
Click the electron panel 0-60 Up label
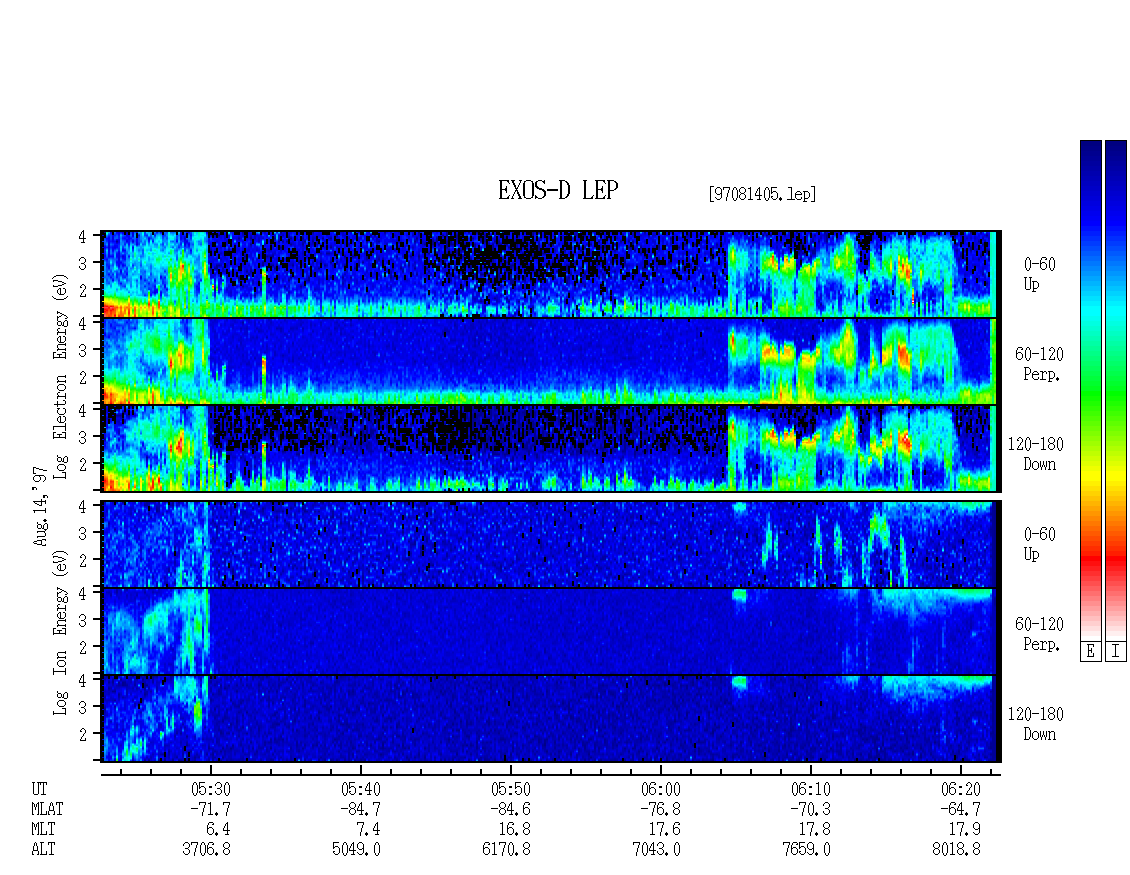point(1039,275)
